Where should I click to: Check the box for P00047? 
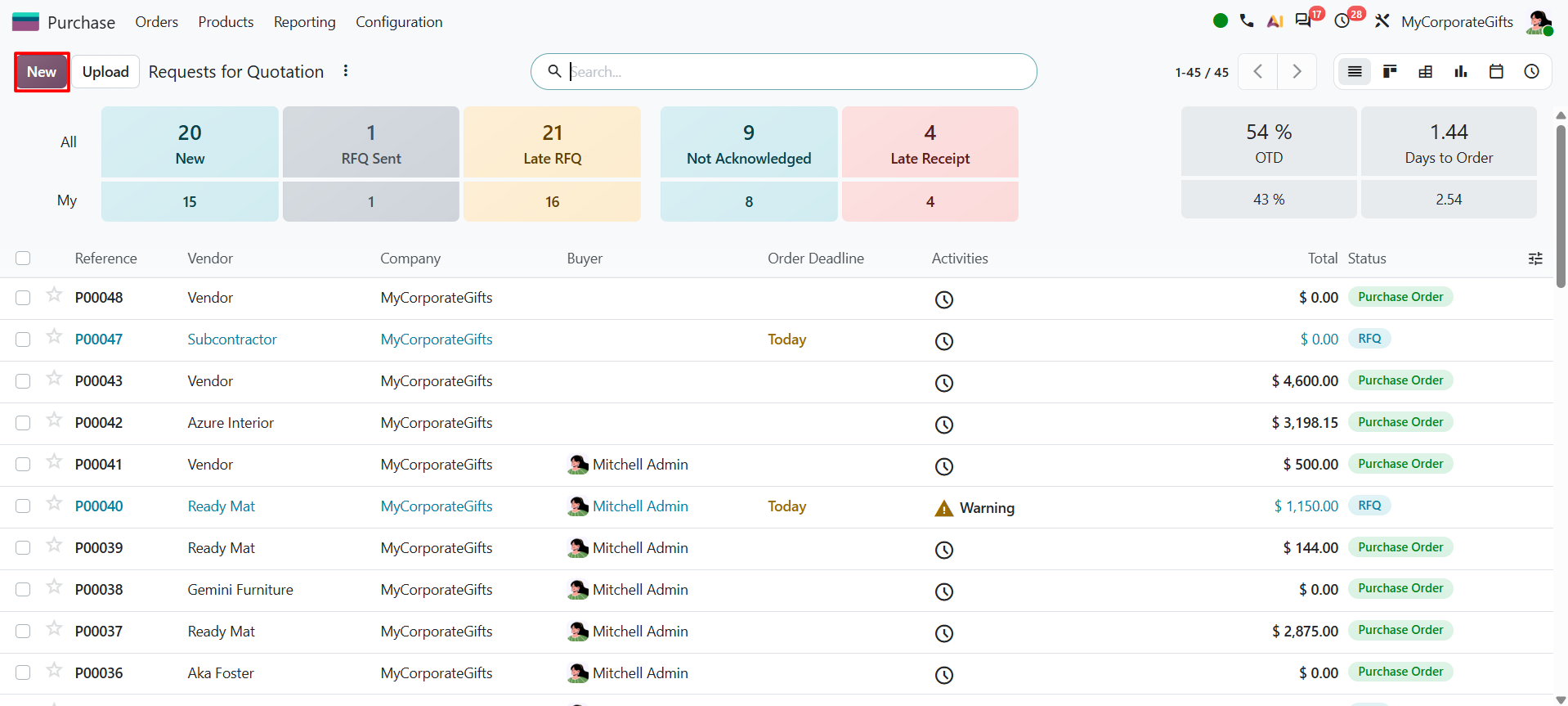(x=23, y=340)
